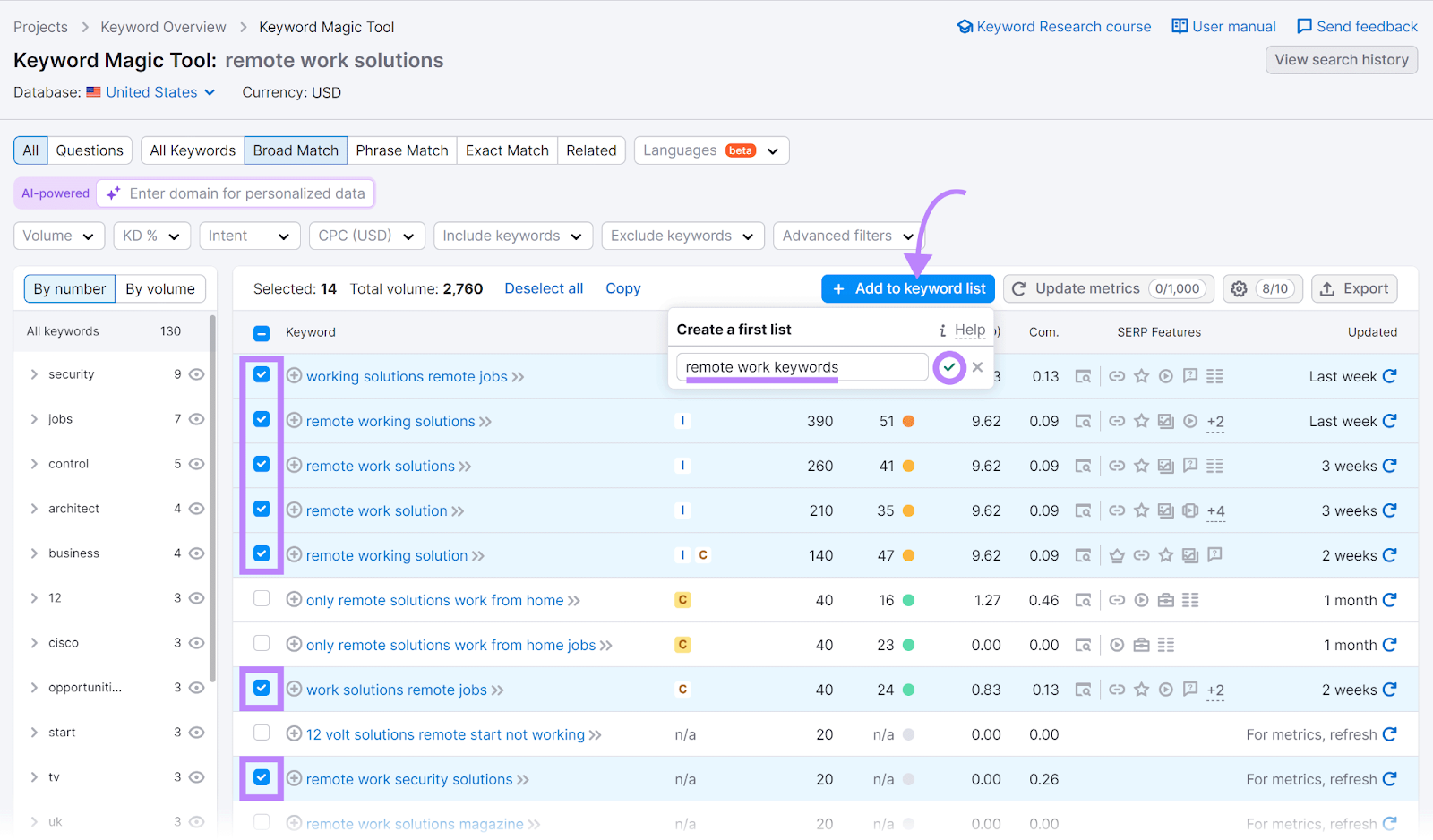Click the refresh icon next to Update metrics
Image resolution: width=1433 pixels, height=840 pixels.
[1020, 288]
